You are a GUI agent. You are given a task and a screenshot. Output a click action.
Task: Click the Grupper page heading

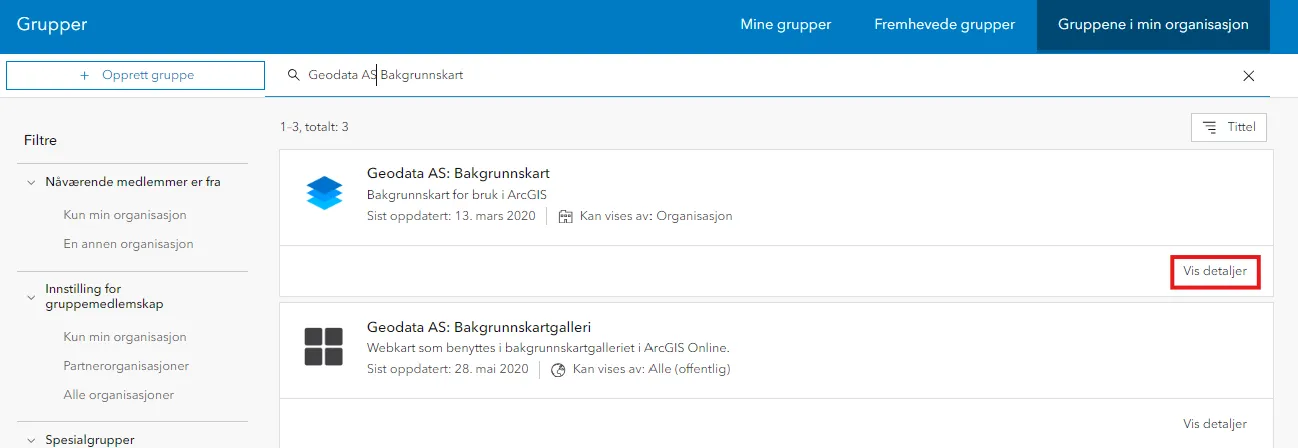(52, 25)
